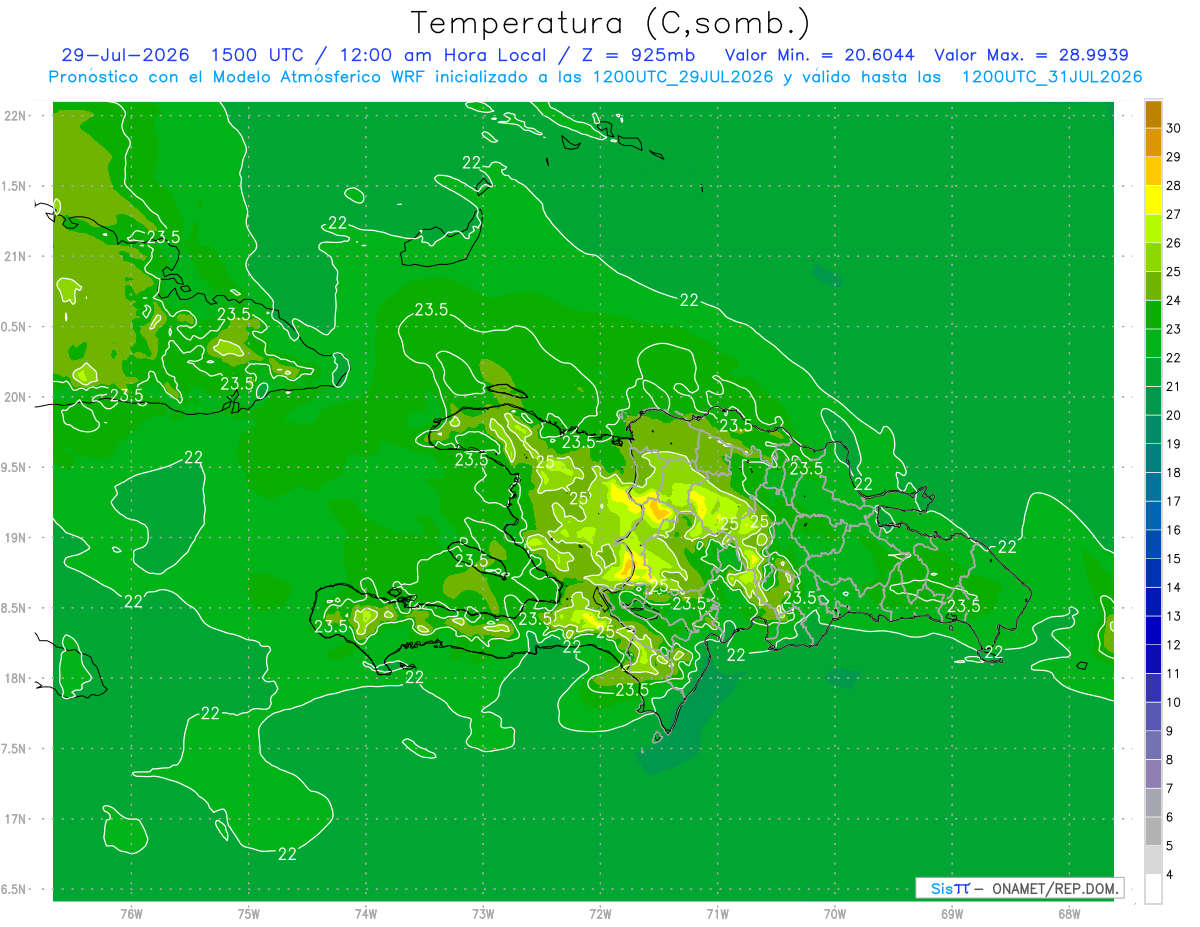
Task: Click the yellow legend swatch between 27 and 28
Action: tap(1153, 200)
